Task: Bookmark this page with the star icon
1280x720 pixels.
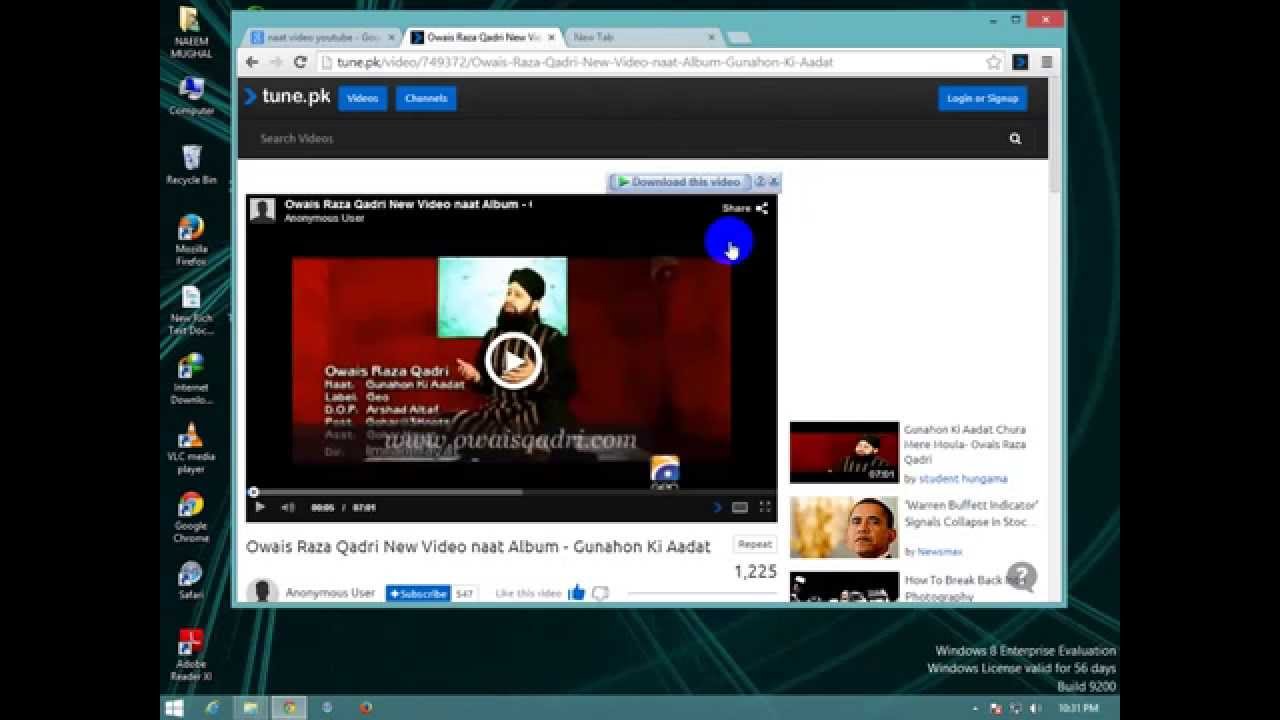Action: click(993, 62)
